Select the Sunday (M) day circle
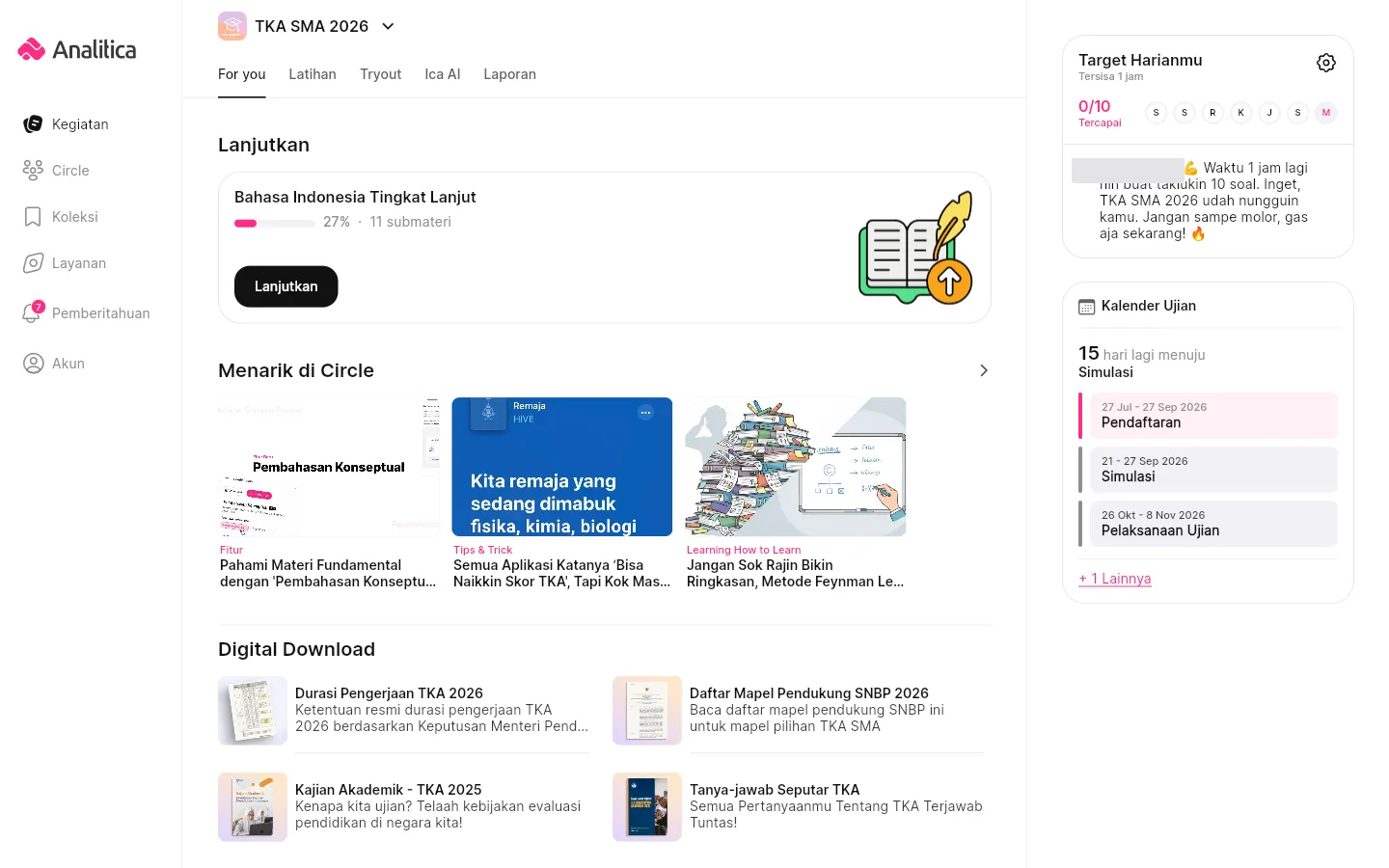This screenshot has width=1389, height=868. click(1326, 113)
